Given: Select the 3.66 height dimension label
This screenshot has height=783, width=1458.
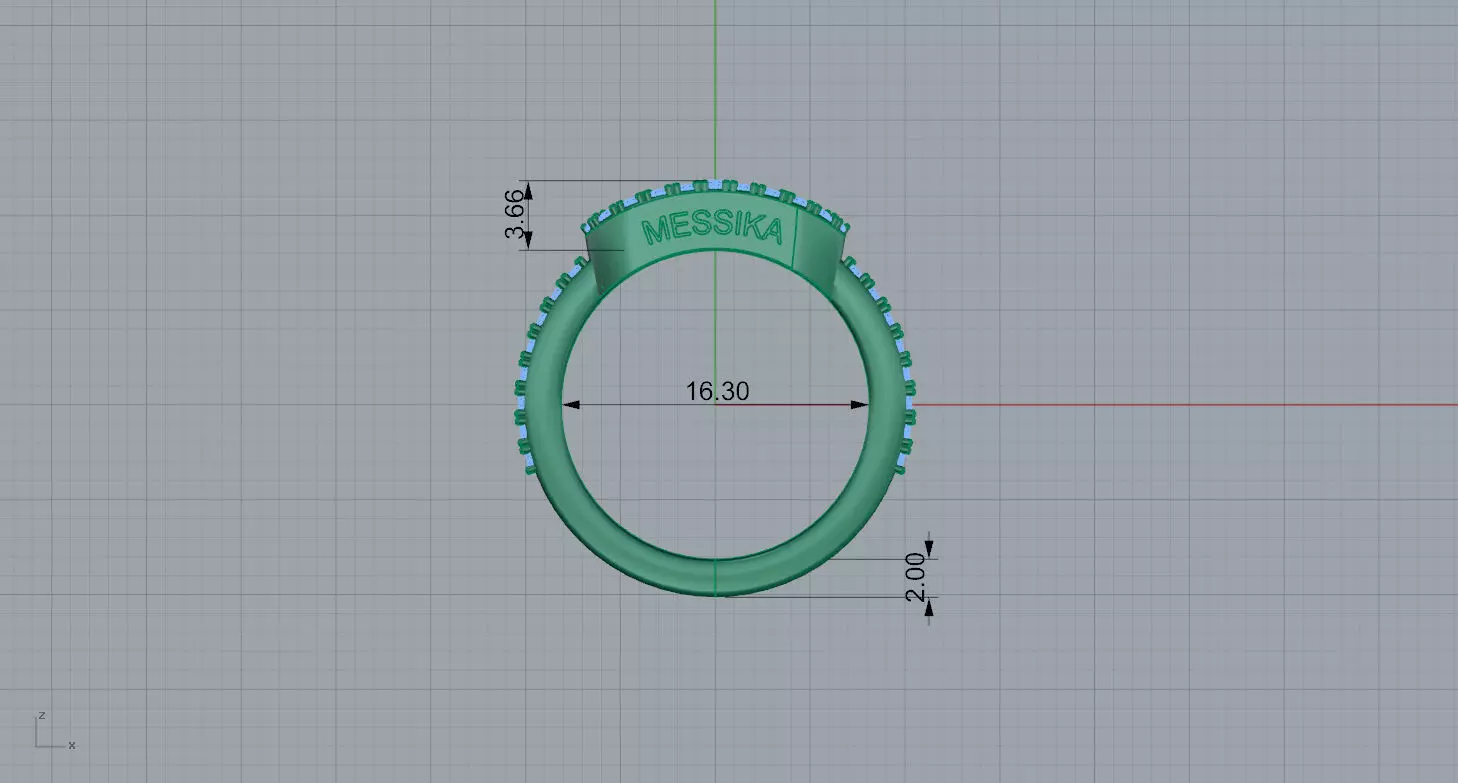Looking at the screenshot, I should tap(515, 214).
